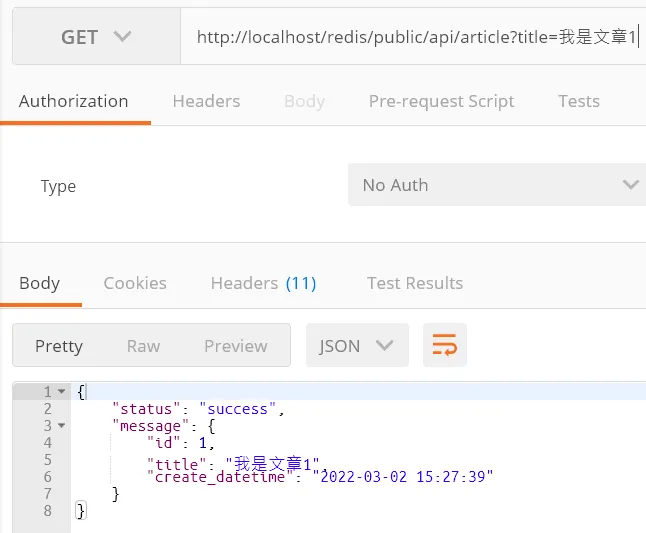Open the GET method dropdown
Viewport: 646px width, 533px height.
[96, 37]
